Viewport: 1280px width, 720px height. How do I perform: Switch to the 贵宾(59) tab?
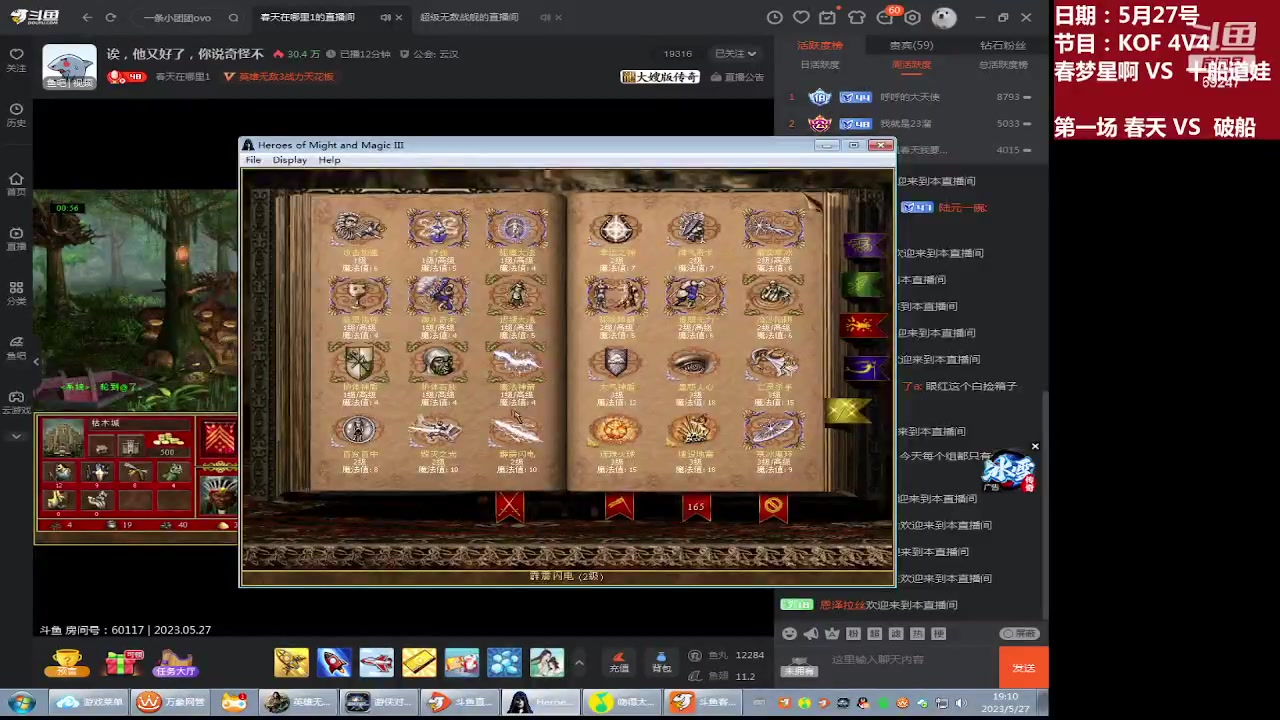tap(911, 45)
